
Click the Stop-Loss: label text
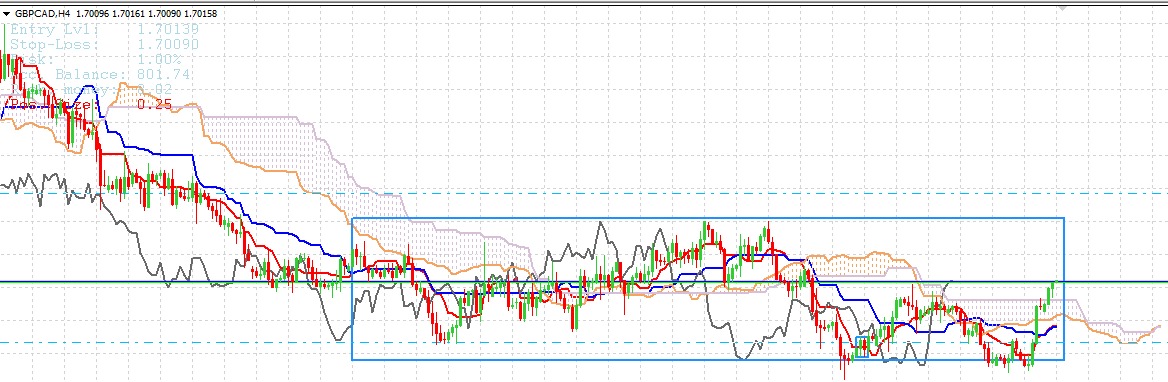point(50,45)
